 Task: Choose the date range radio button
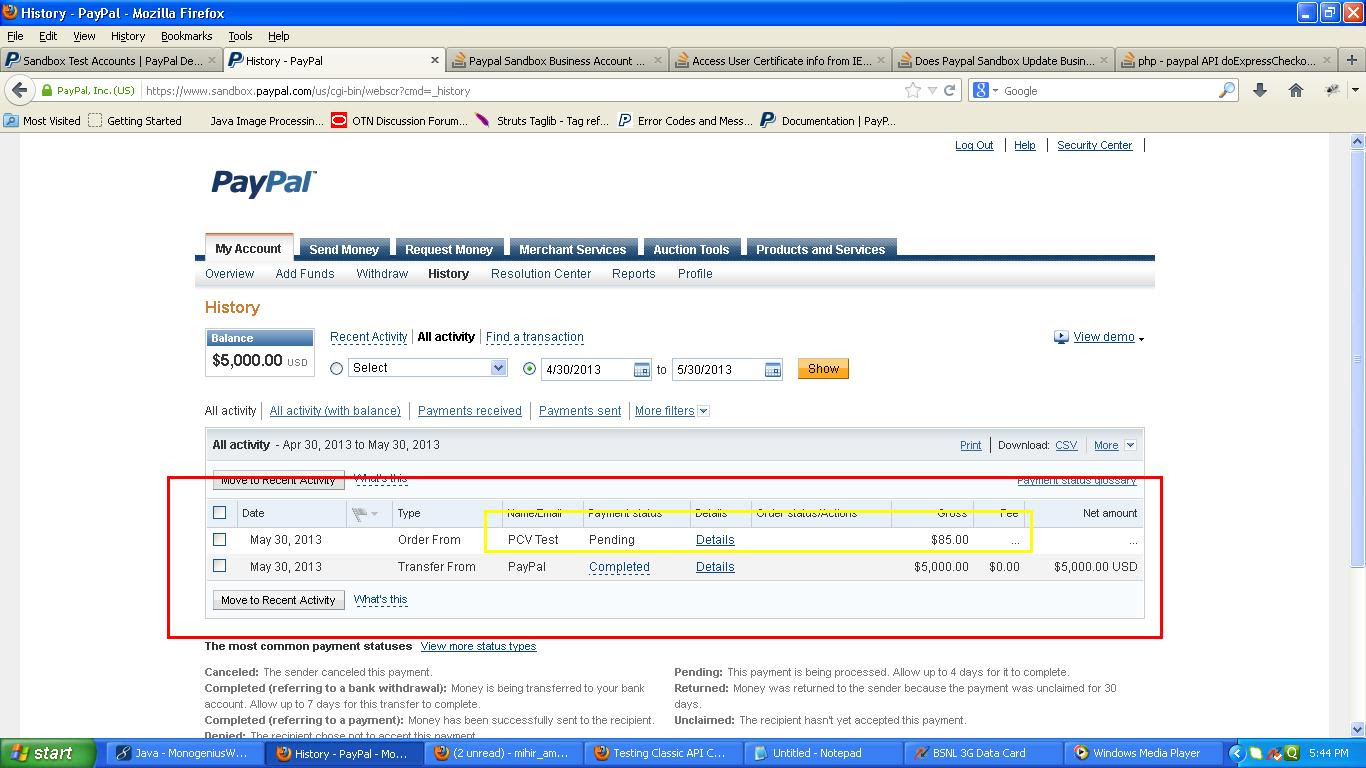(x=530, y=369)
